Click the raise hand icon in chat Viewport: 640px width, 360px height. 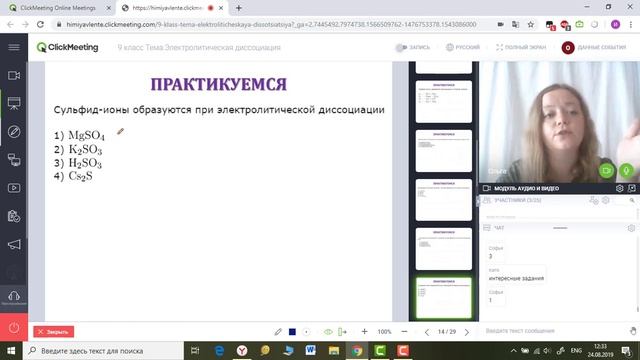click(633, 331)
